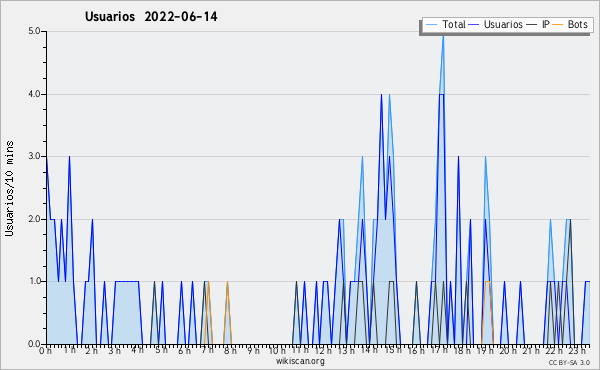
Task: Click the x-axis label '18 h'
Action: click(462, 351)
